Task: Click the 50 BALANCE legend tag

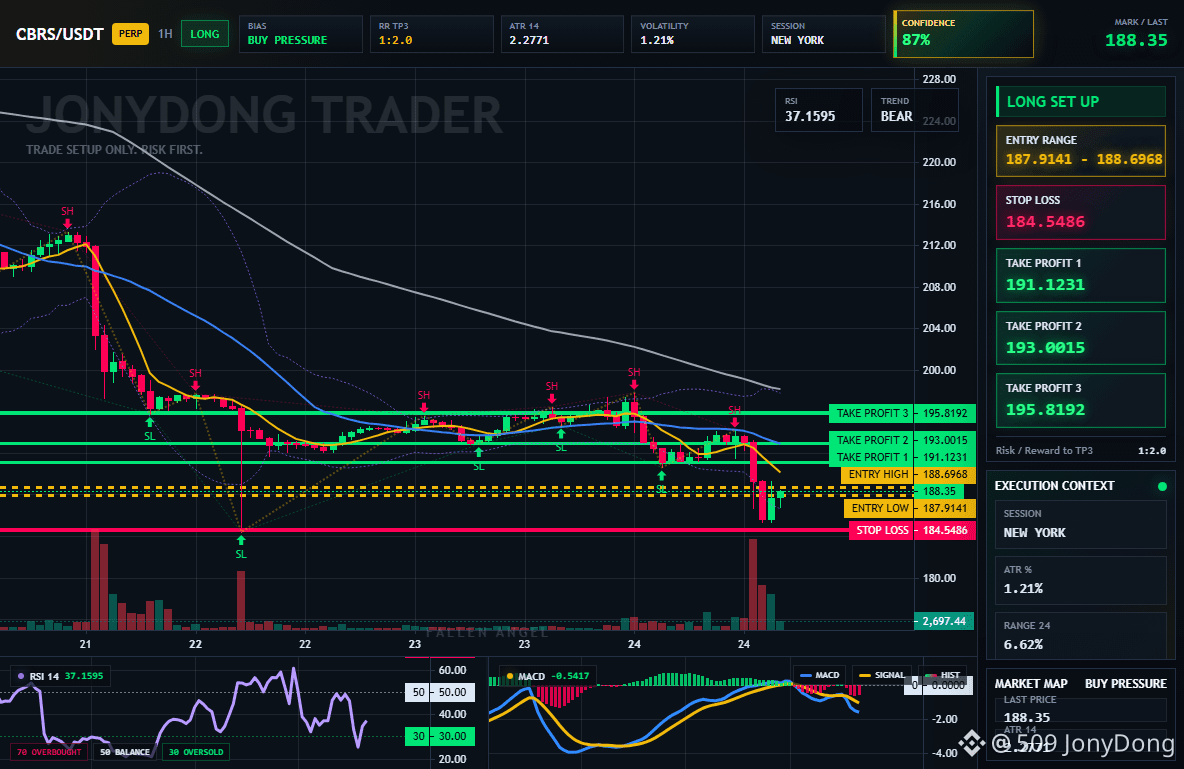Action: click(125, 752)
